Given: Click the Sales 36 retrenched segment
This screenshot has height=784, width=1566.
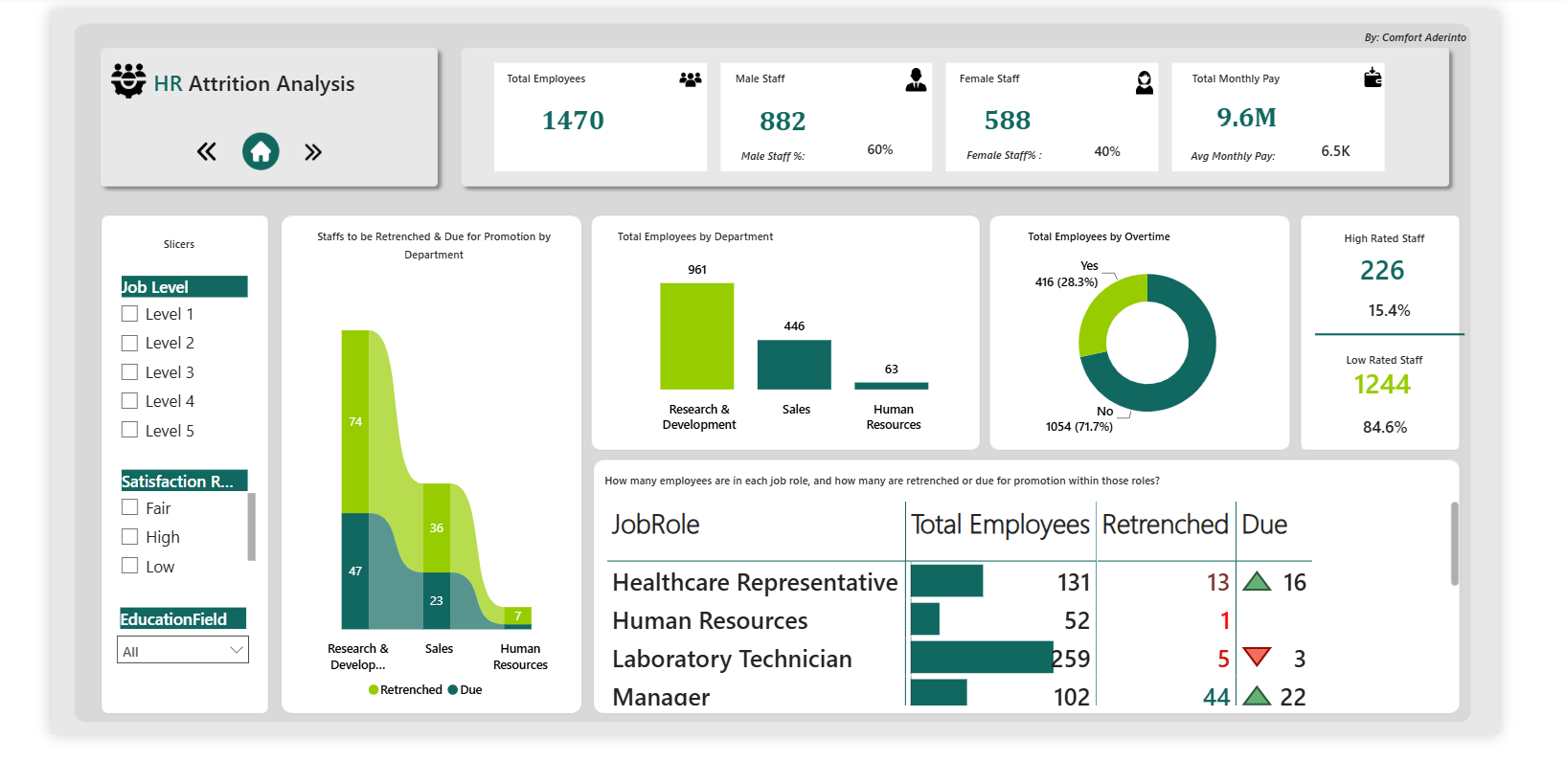Looking at the screenshot, I should [x=436, y=527].
